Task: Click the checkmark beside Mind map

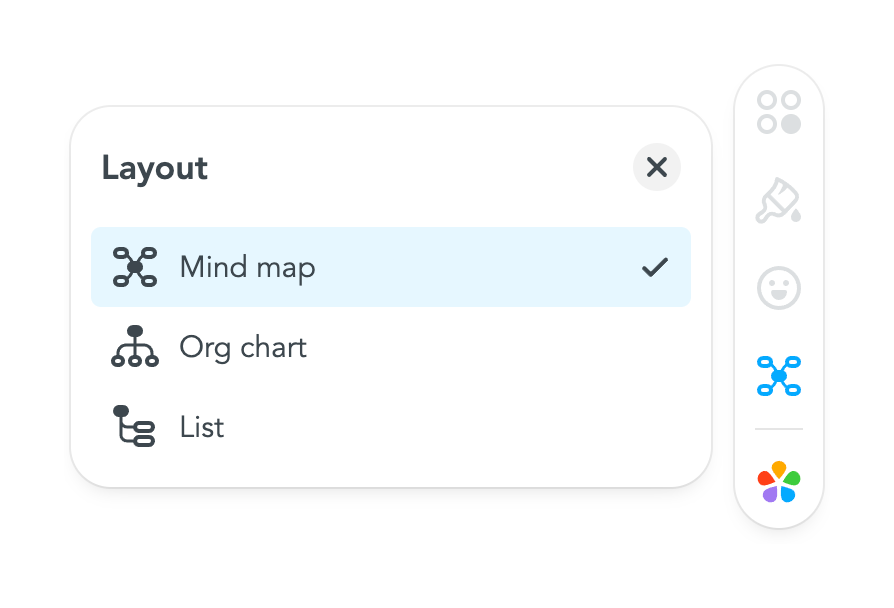Action: tap(656, 267)
